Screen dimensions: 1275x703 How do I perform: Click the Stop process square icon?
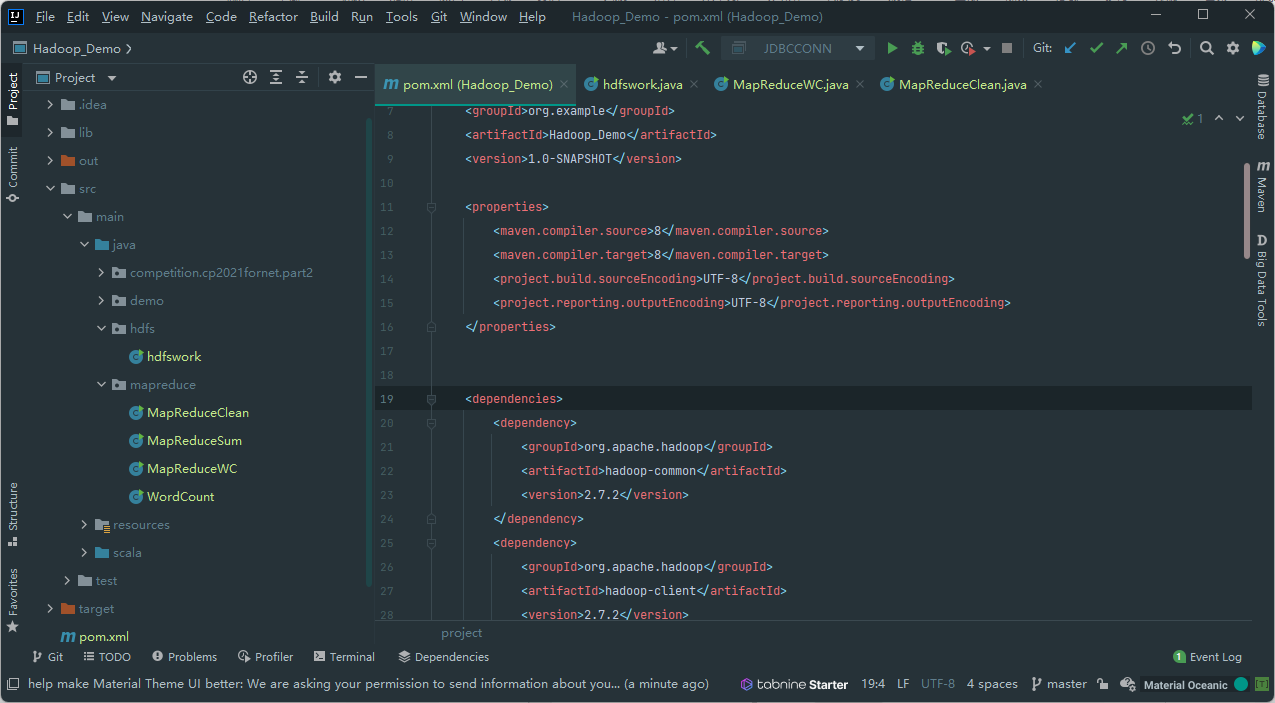pyautogui.click(x=1007, y=48)
